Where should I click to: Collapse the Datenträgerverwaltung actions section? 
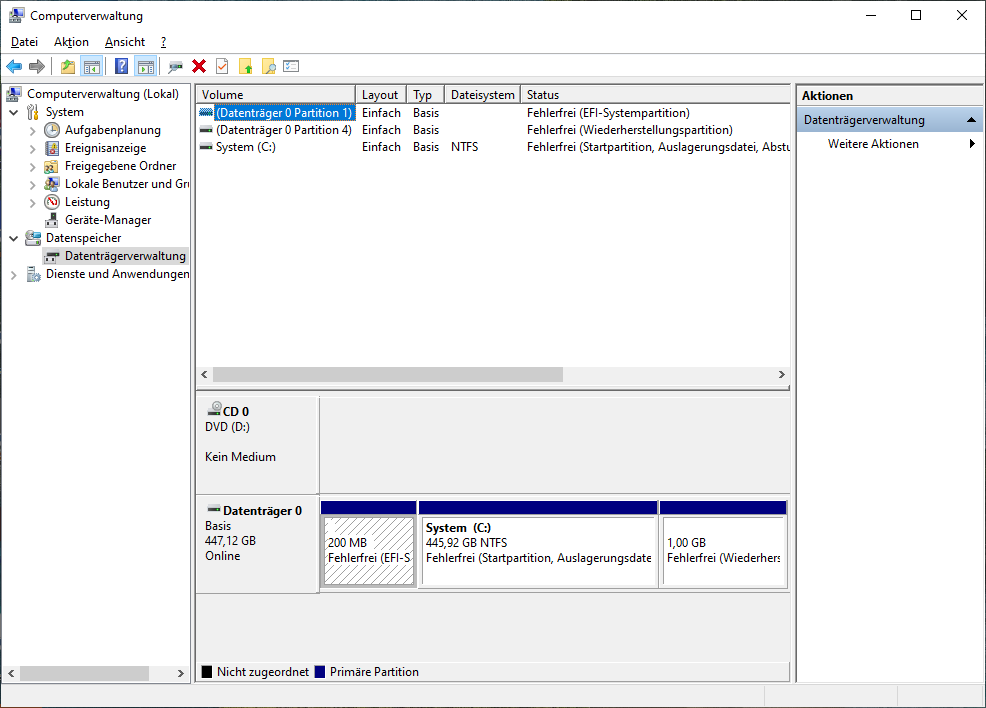click(971, 120)
